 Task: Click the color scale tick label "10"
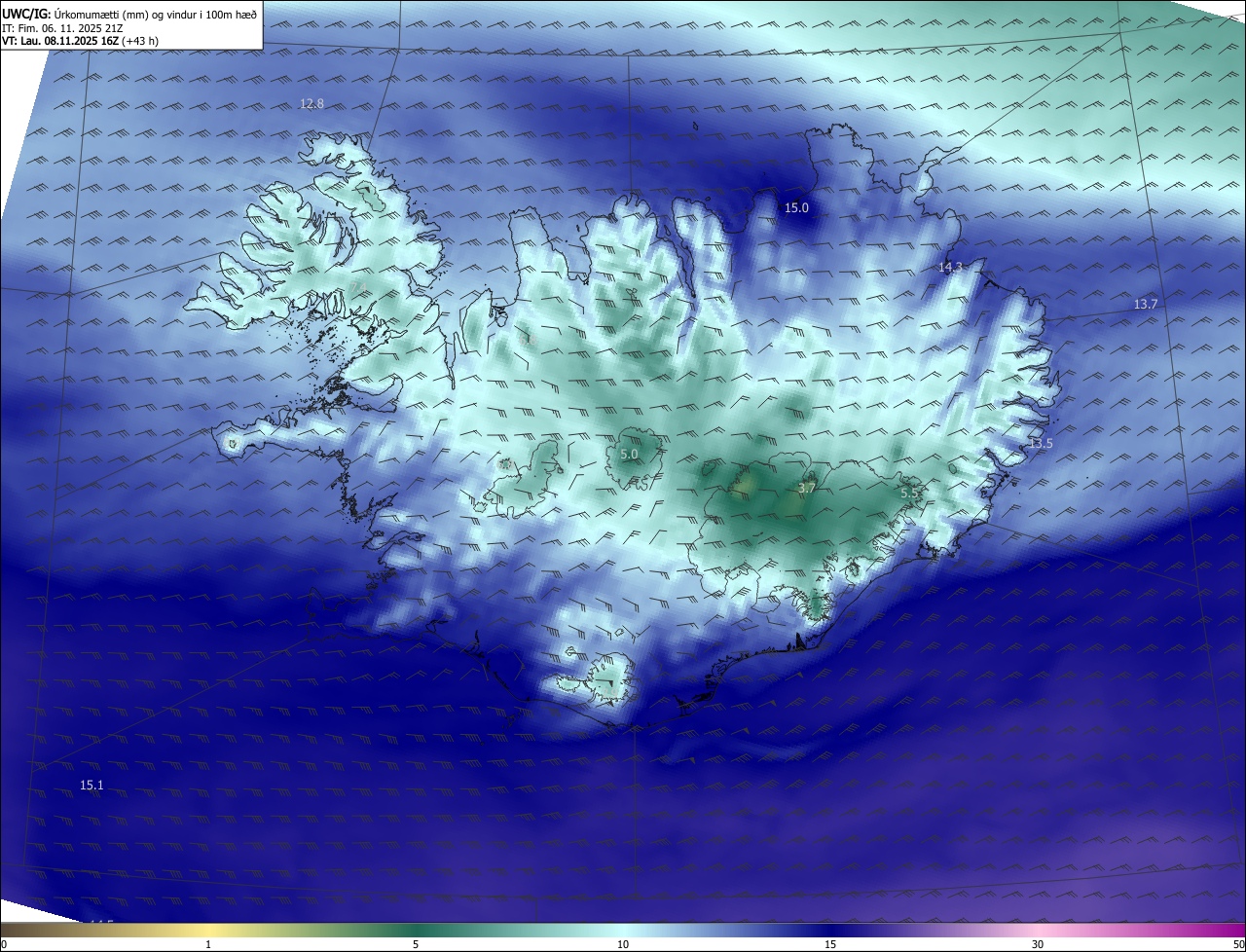point(623,944)
